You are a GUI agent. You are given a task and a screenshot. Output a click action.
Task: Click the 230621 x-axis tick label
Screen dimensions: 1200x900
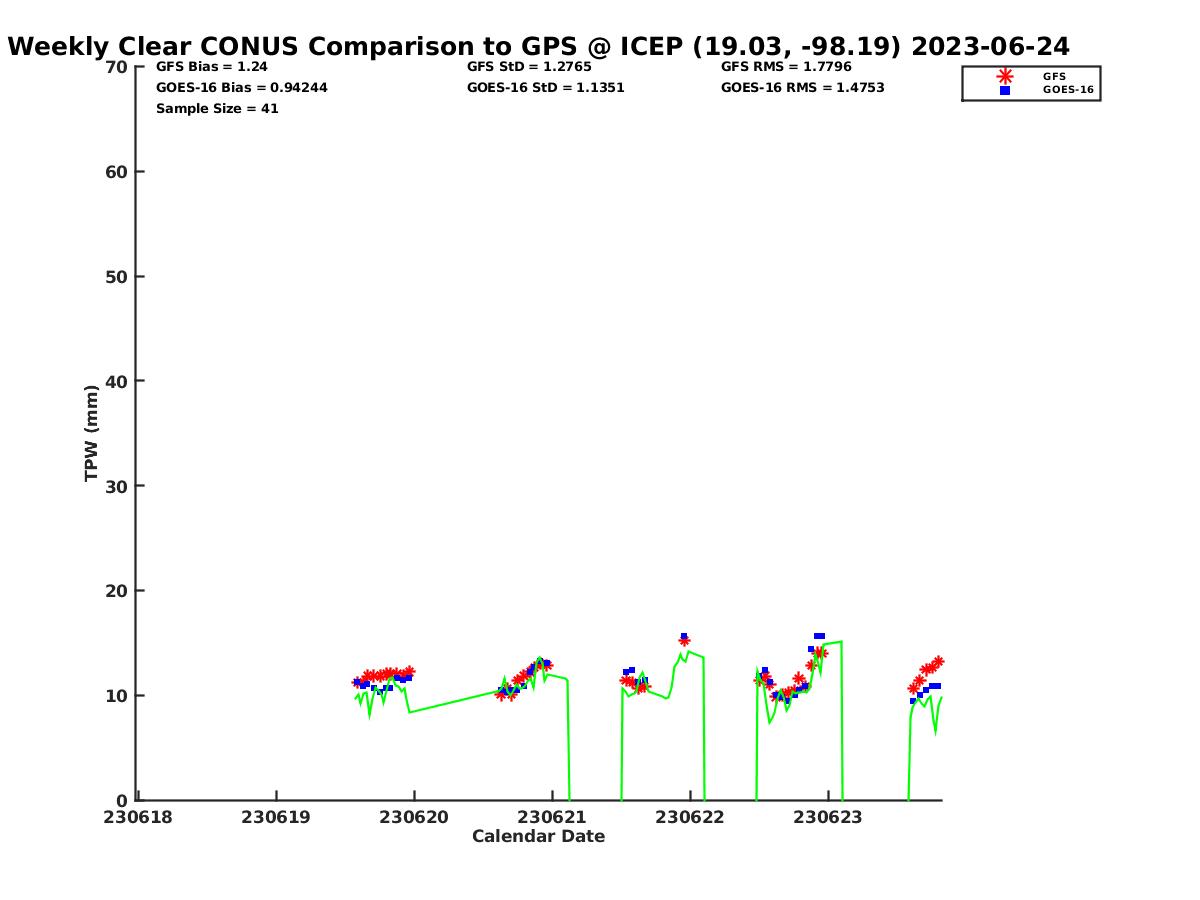tap(551, 817)
